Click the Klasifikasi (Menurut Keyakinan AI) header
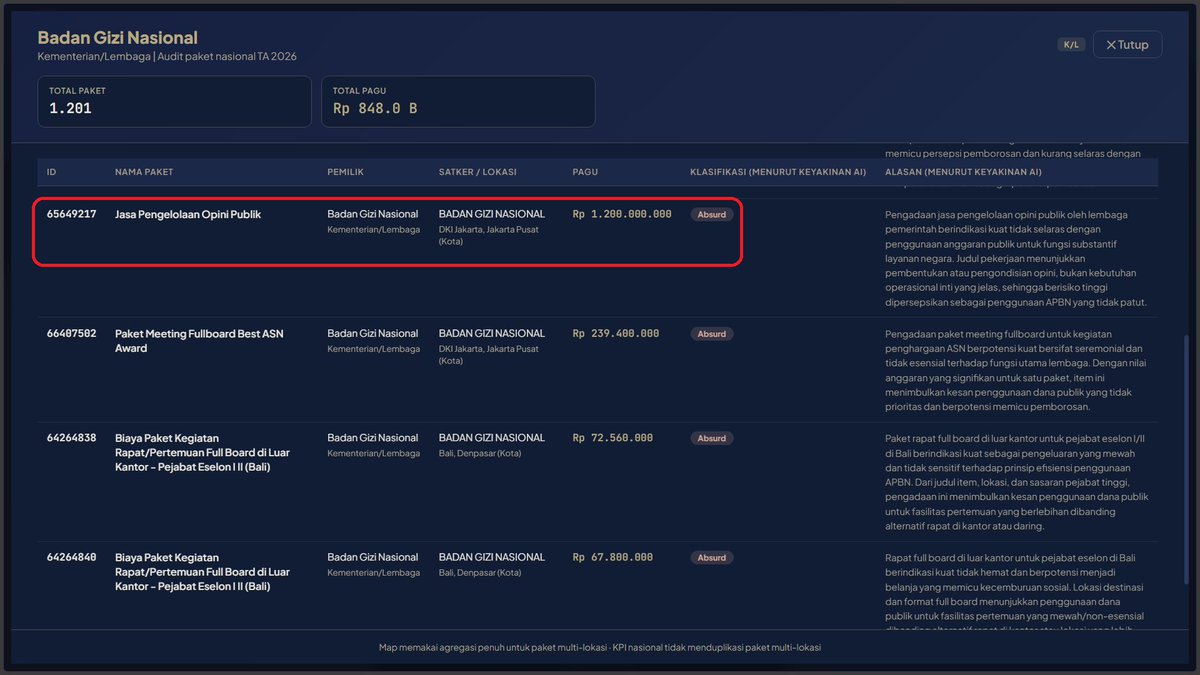This screenshot has width=1200, height=675. pyautogui.click(x=778, y=172)
